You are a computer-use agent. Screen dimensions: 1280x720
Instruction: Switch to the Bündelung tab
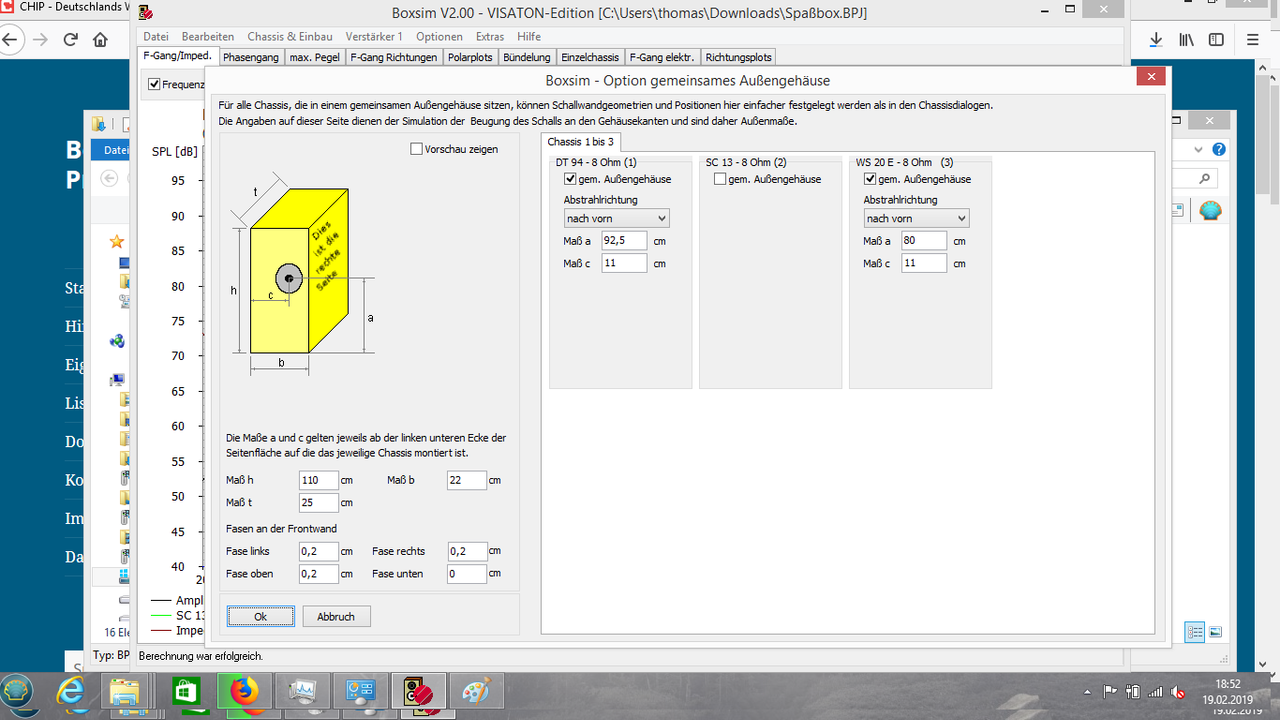pos(527,57)
